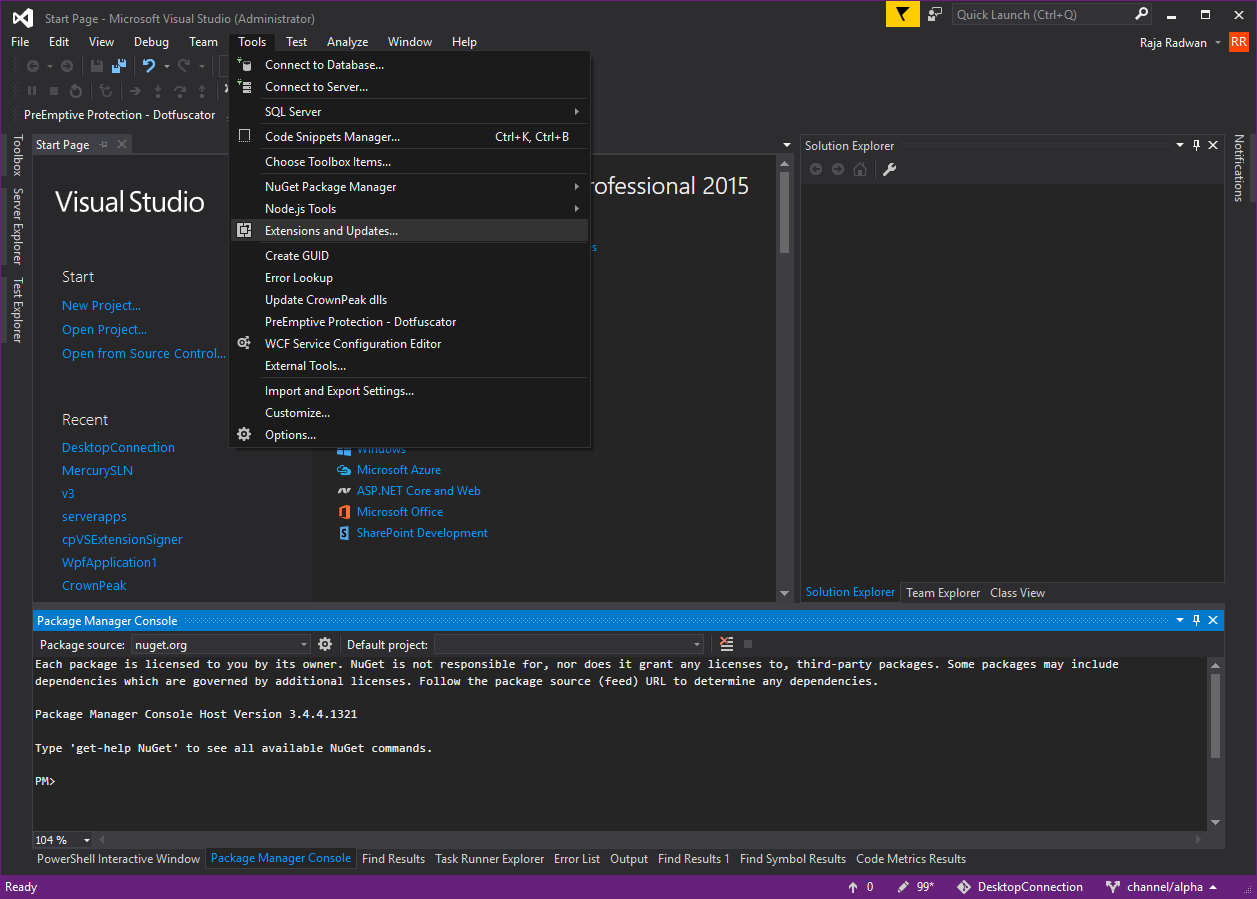1257x899 pixels.
Task: Switch to the Team Explorer tab
Action: 943,593
